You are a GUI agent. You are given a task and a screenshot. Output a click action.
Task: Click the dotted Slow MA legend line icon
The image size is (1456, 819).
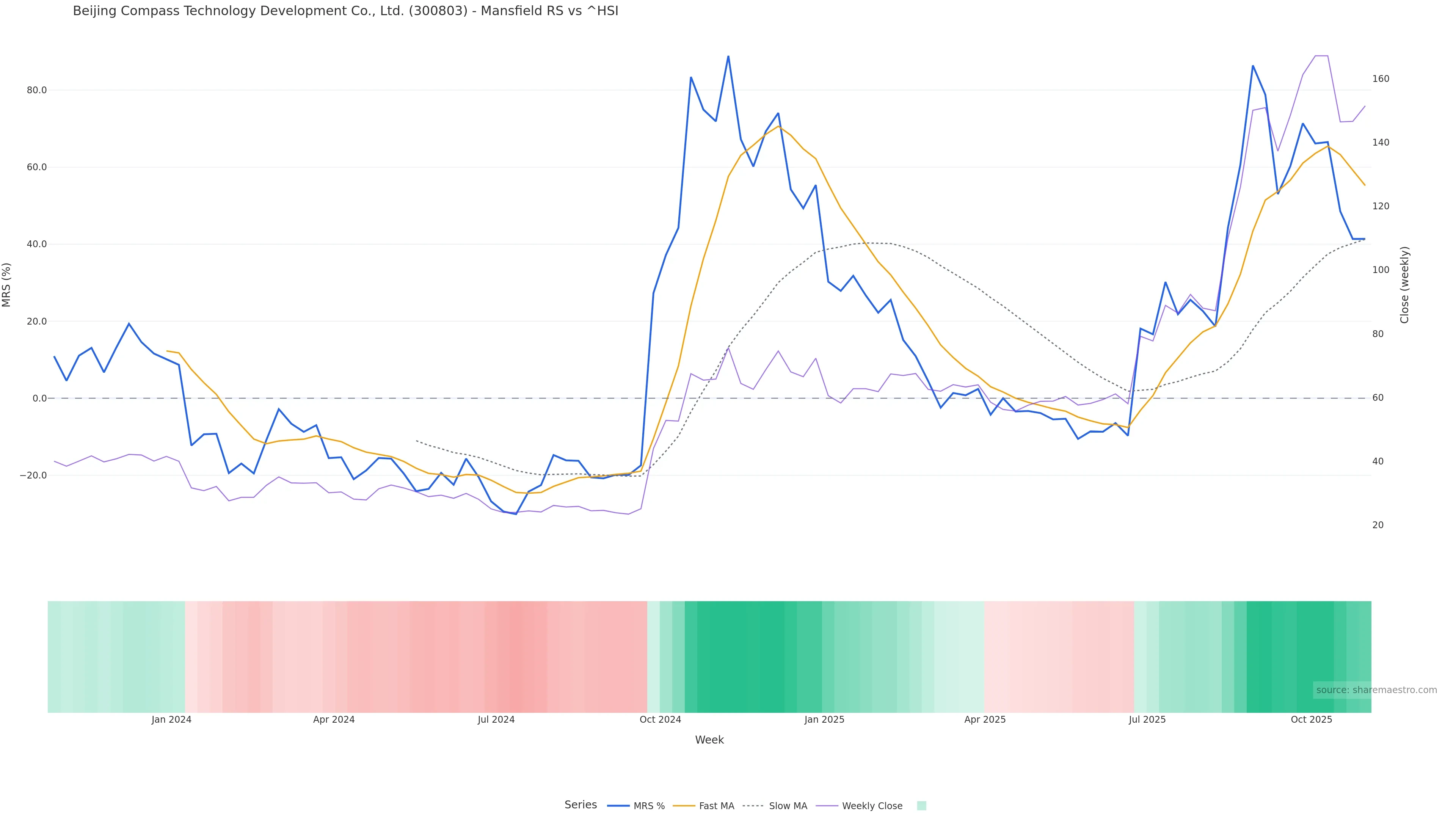[753, 806]
